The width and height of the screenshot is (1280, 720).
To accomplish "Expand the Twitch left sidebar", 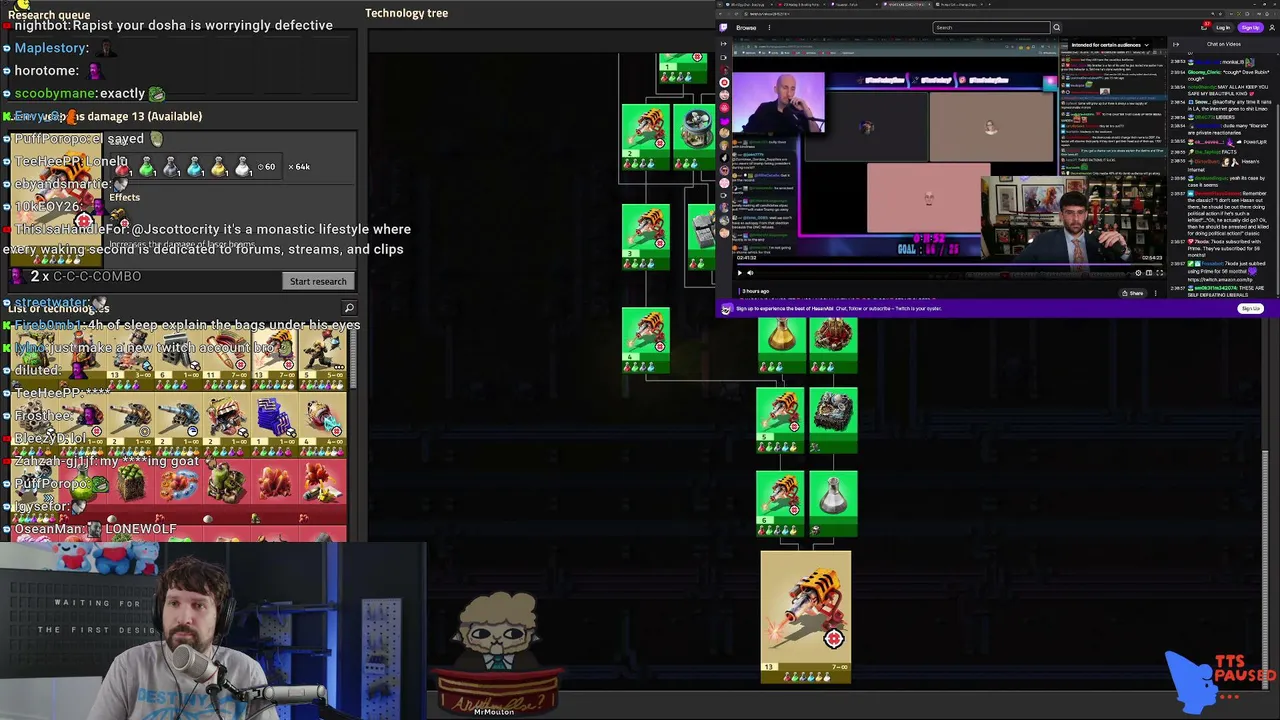I will (x=724, y=45).
